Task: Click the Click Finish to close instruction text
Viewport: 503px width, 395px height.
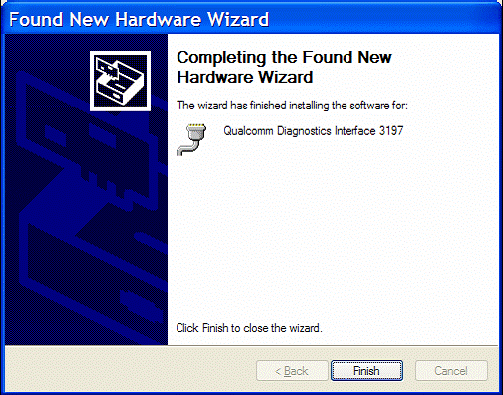Action: pos(249,328)
